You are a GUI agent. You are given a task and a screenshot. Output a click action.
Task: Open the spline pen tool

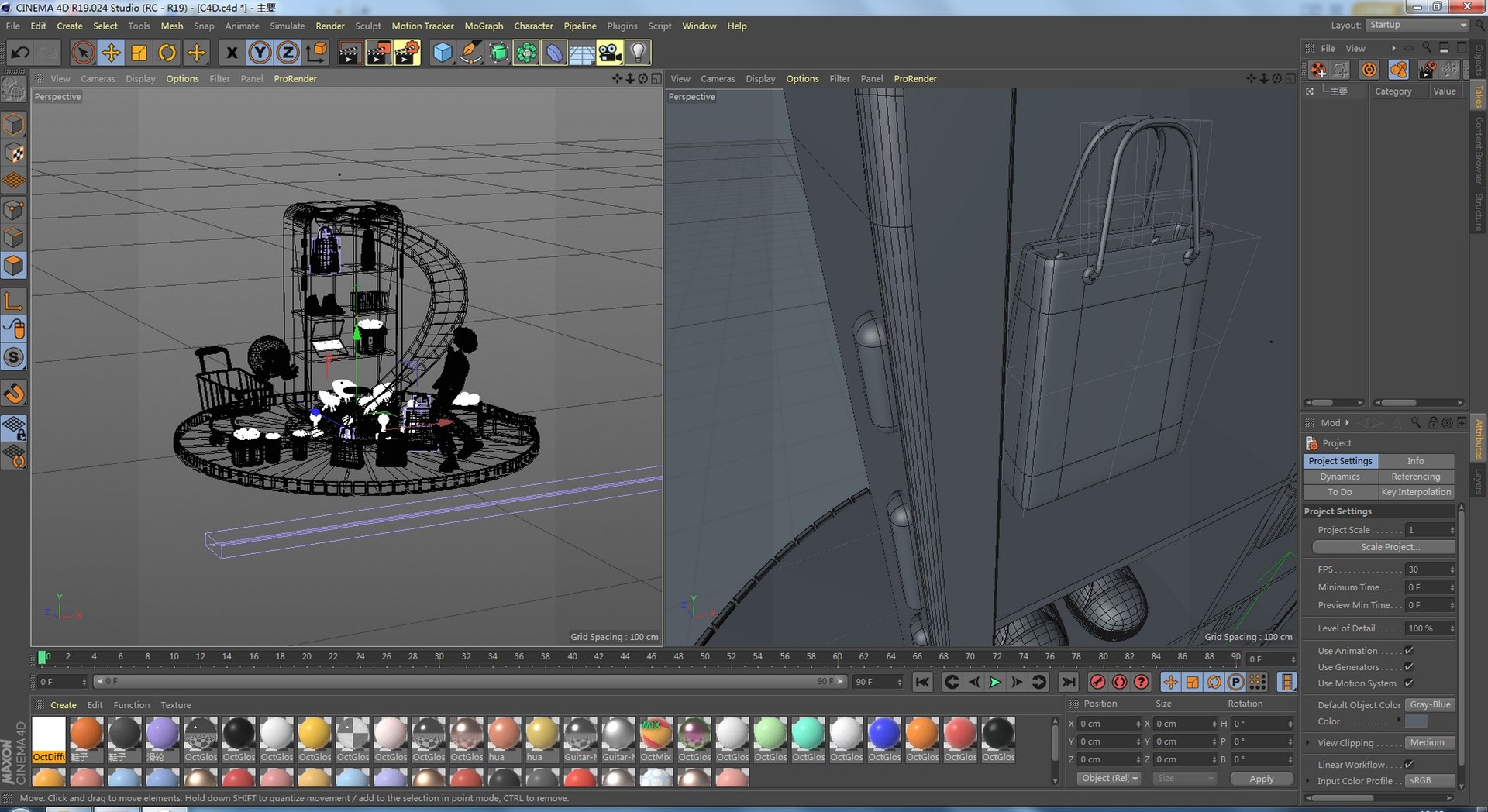(x=470, y=53)
